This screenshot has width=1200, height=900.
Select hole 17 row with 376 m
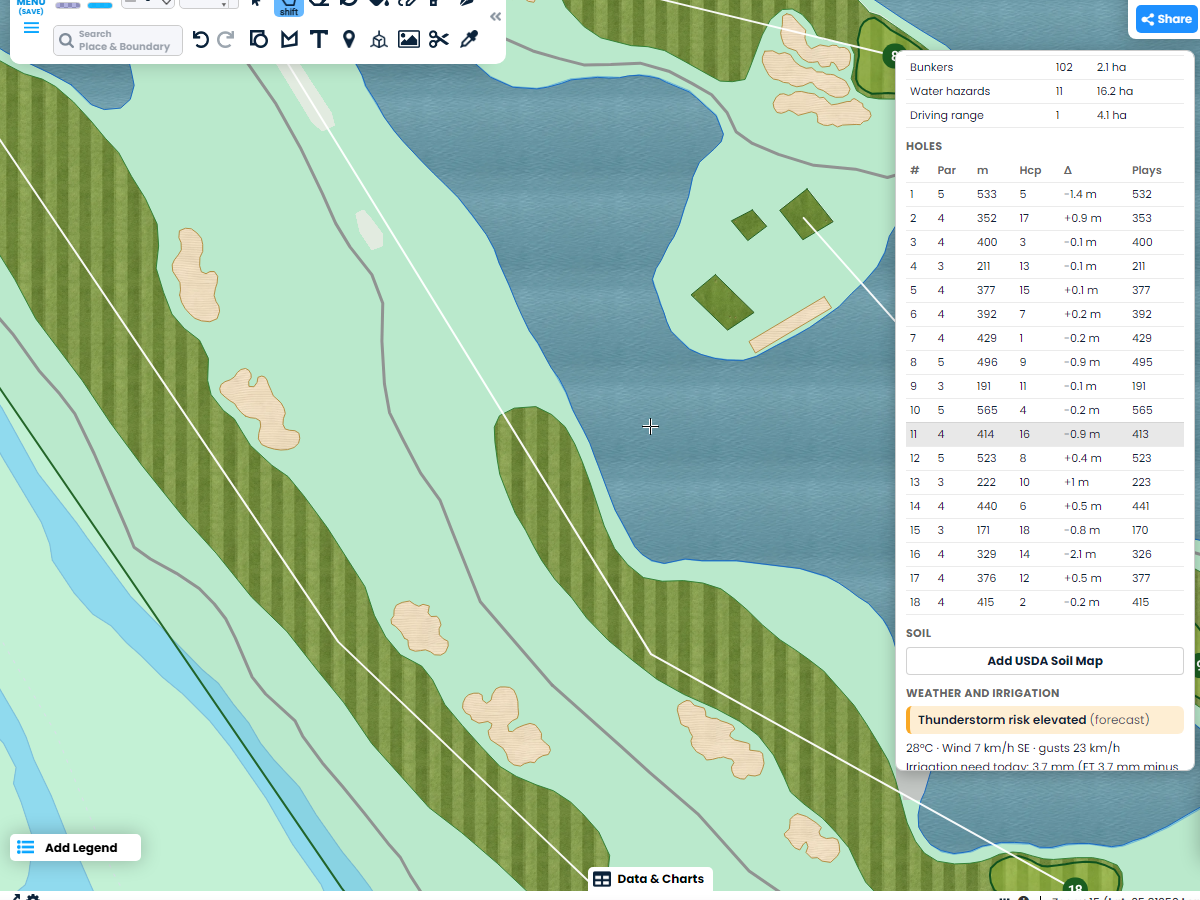point(1045,578)
